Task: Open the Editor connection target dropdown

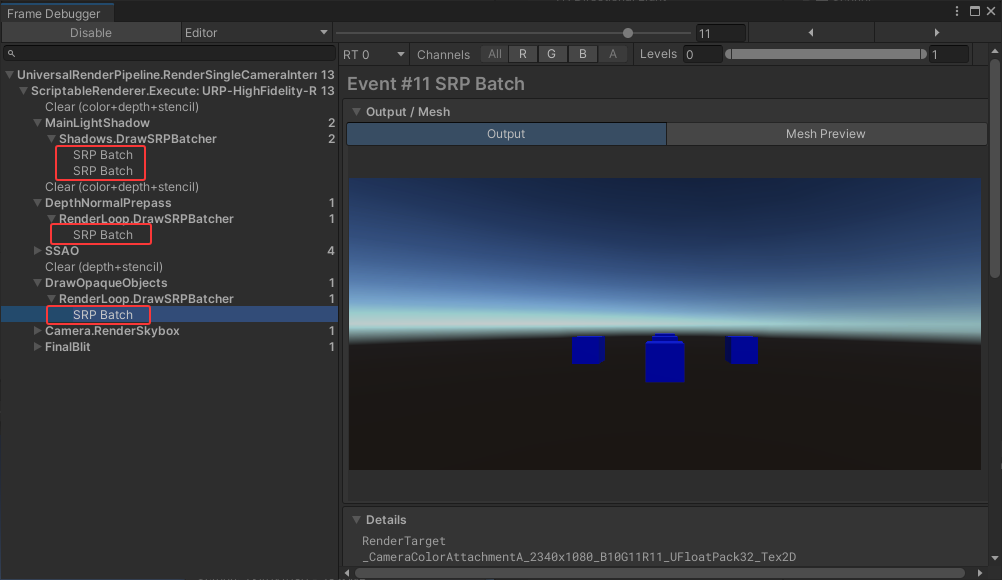Action: 255,33
